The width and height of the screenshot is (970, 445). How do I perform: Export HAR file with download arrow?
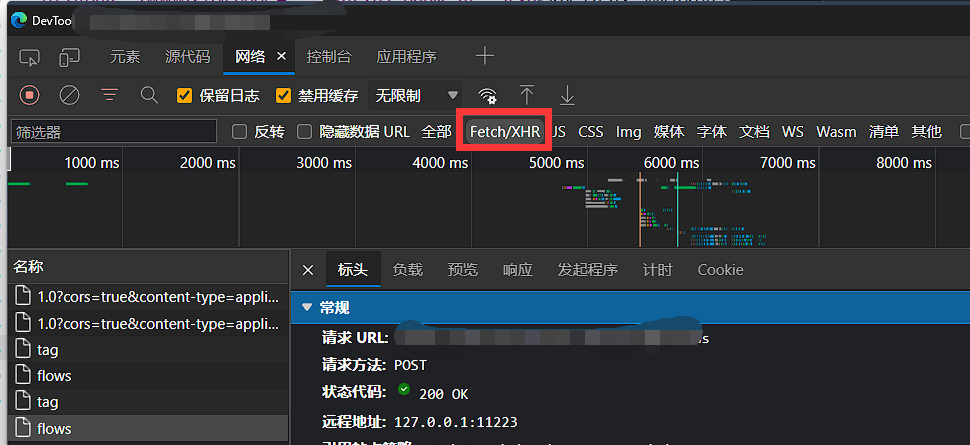567,95
